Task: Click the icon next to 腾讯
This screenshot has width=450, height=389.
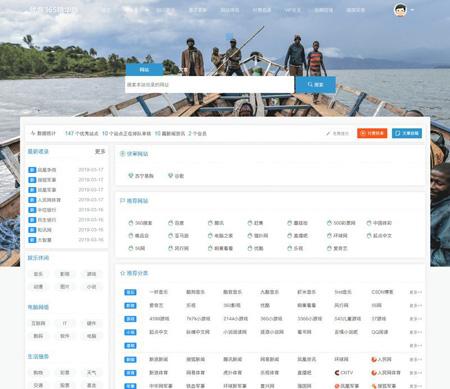Action: pos(210,223)
